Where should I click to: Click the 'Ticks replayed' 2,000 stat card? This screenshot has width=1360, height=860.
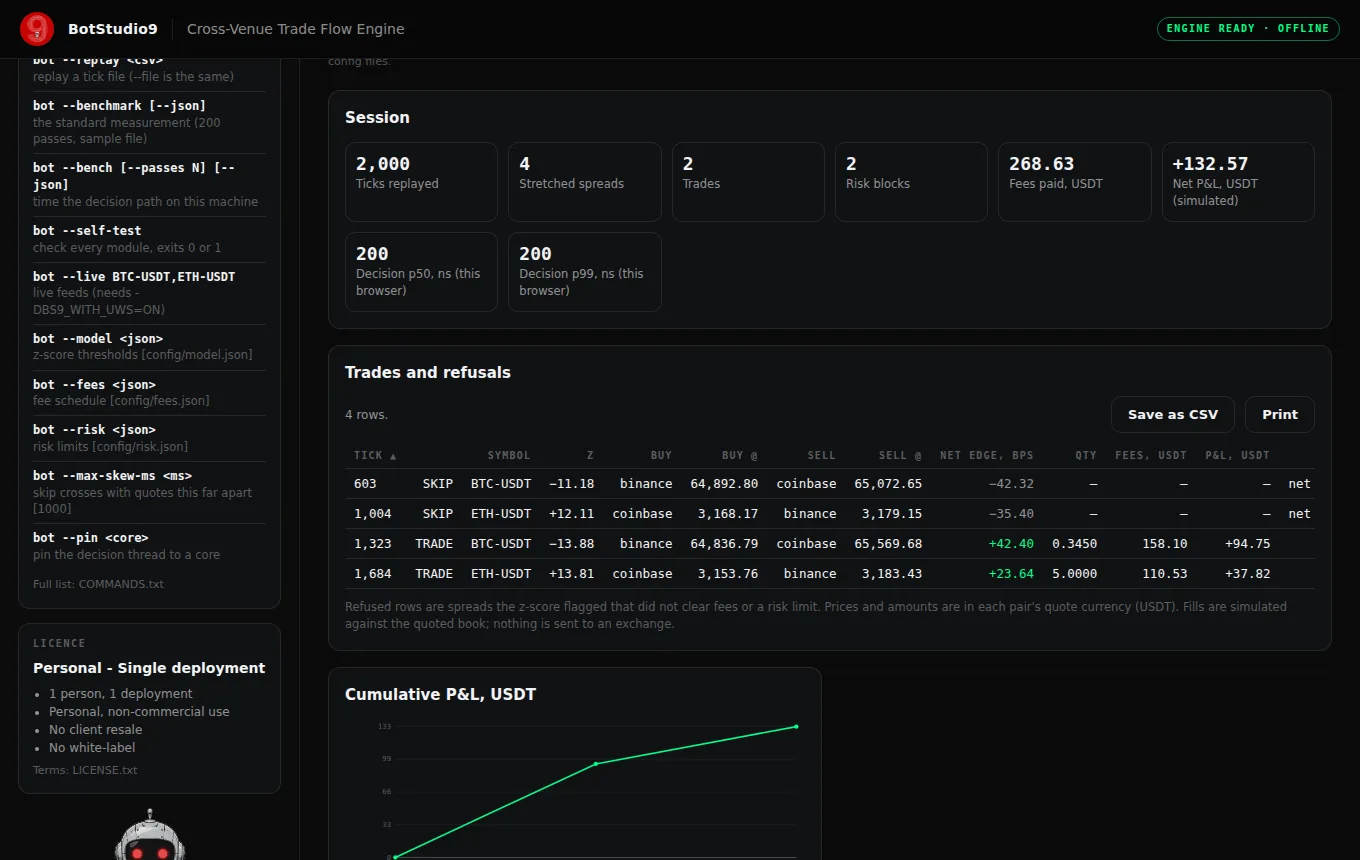(421, 181)
